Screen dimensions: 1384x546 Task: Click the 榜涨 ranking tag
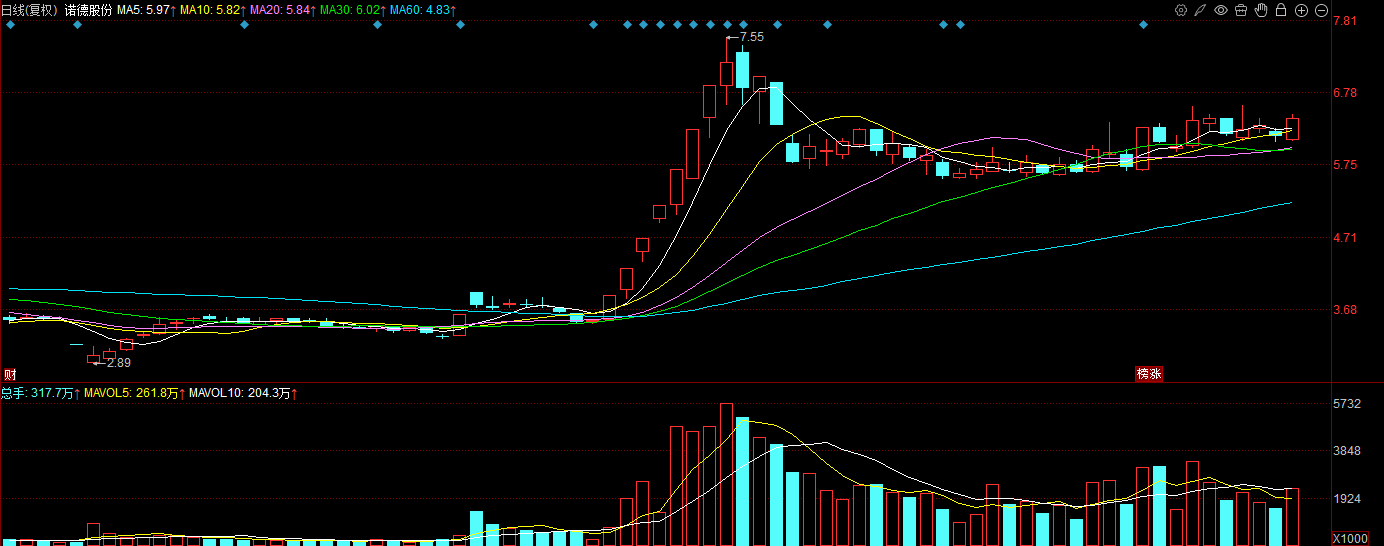1148,374
